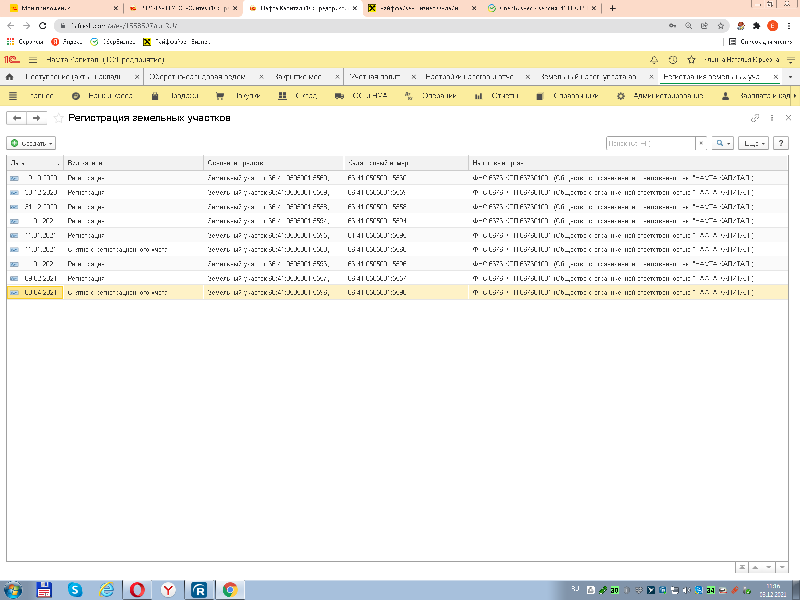Launch Internet Explorer from the taskbar
Image resolution: width=800 pixels, height=600 pixels.
(106, 590)
